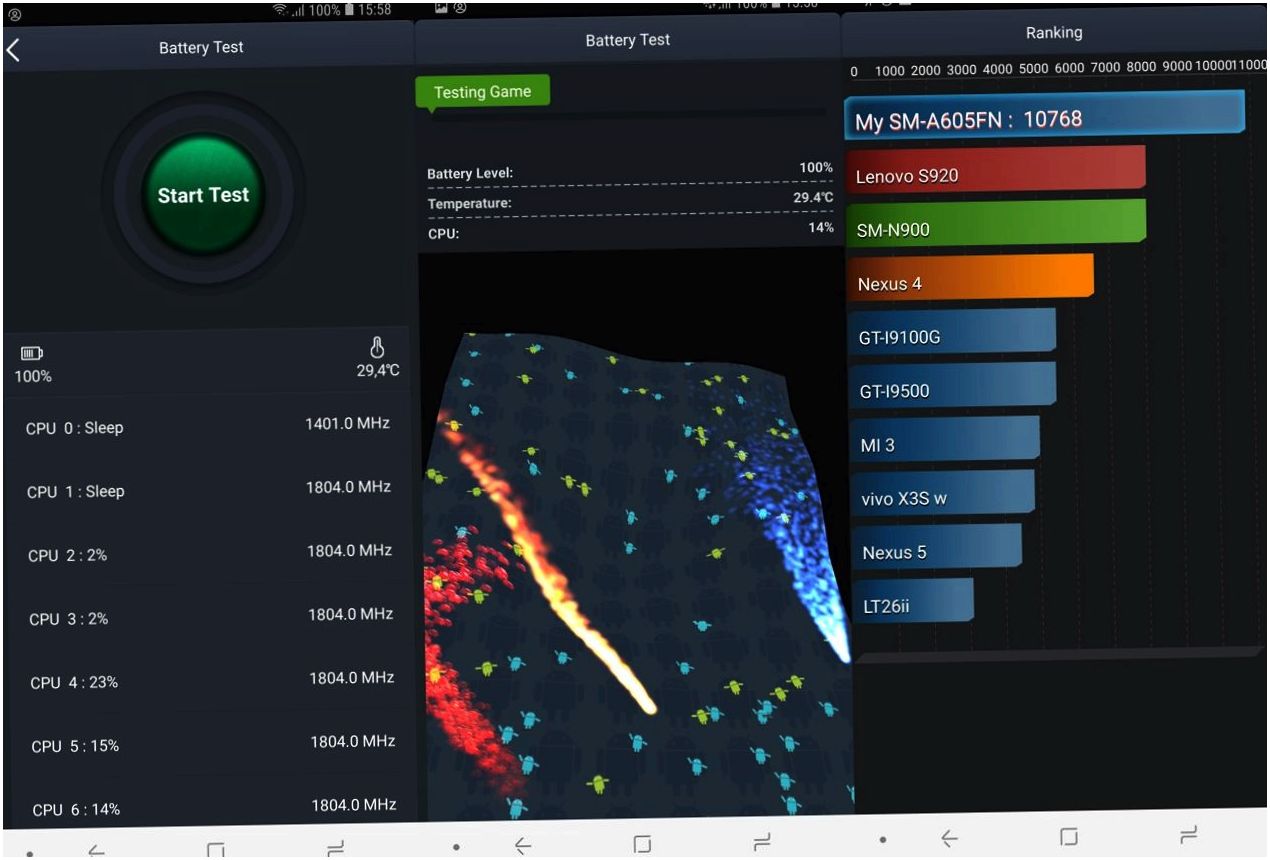Tap the green Start Test button
The width and height of the screenshot is (1270, 860).
click(x=202, y=194)
